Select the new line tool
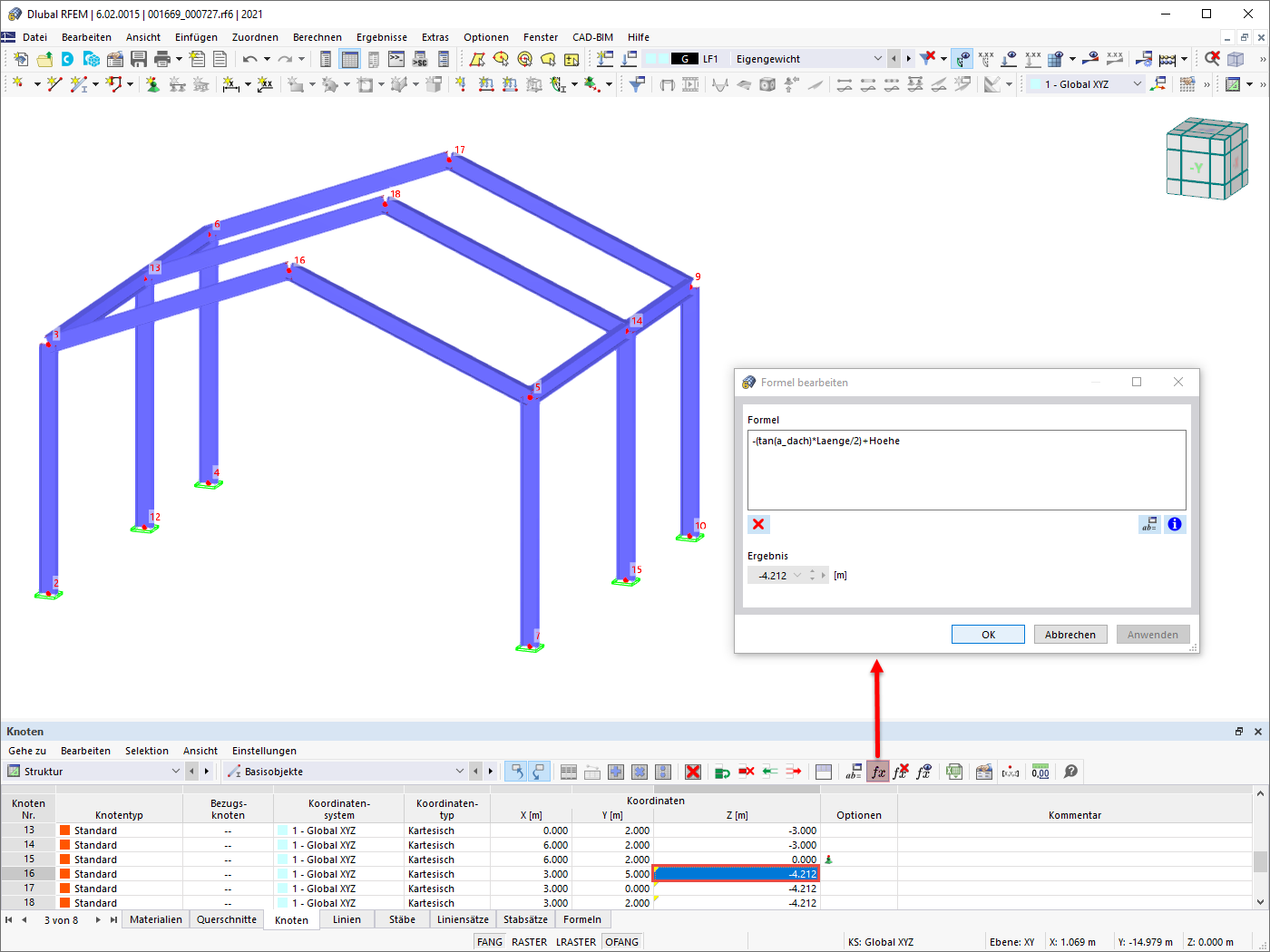Screen dimensions: 1270x952 point(54,84)
